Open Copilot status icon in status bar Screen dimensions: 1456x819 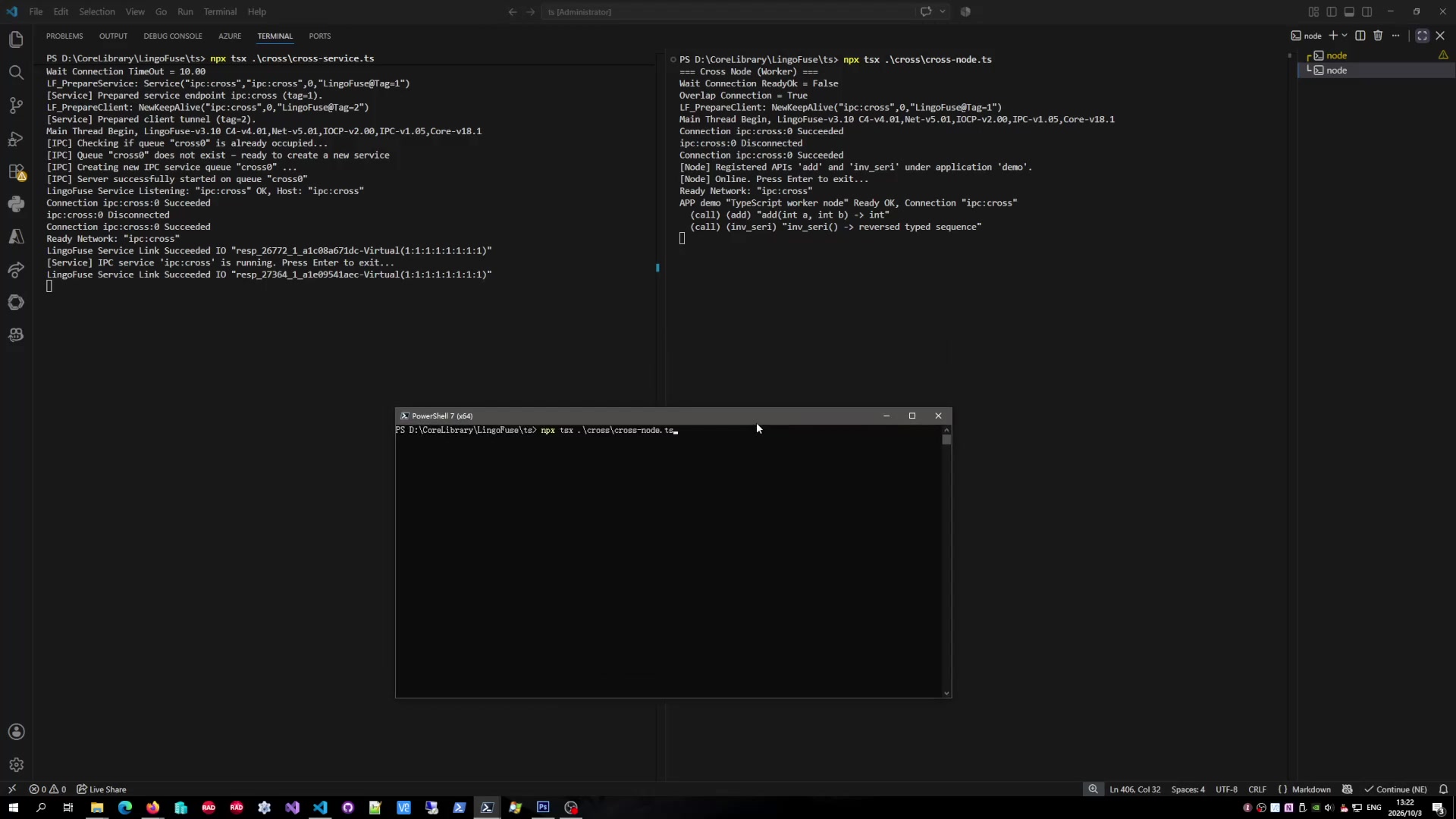(x=1348, y=789)
